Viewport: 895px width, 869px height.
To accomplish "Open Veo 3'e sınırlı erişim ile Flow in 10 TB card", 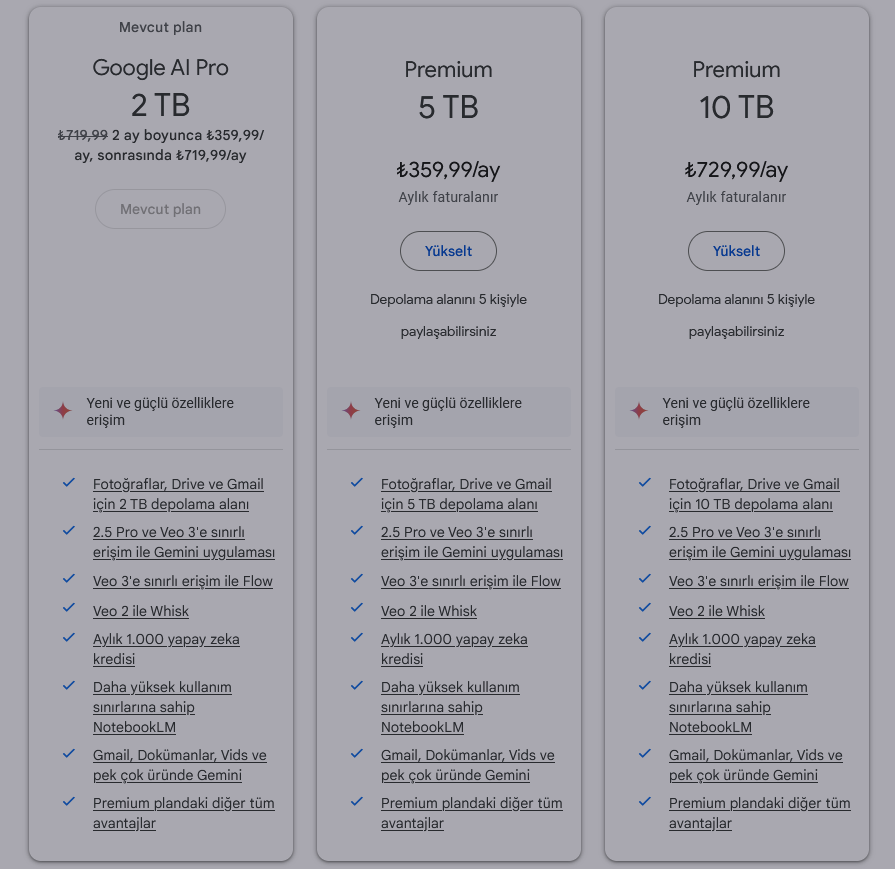I will click(x=759, y=581).
